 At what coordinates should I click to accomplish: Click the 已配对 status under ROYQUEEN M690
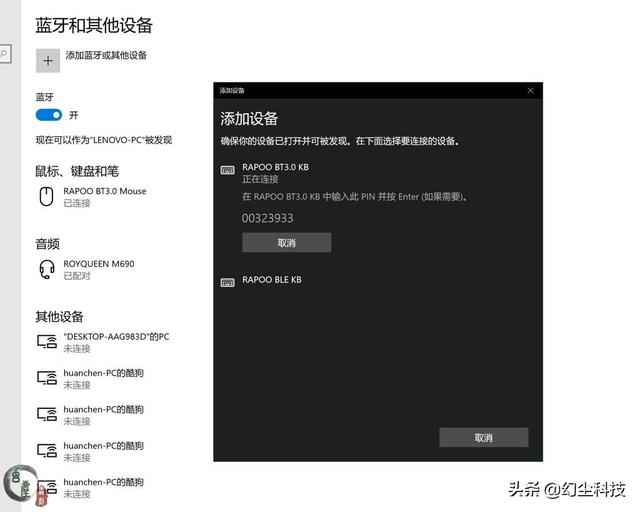[77, 276]
